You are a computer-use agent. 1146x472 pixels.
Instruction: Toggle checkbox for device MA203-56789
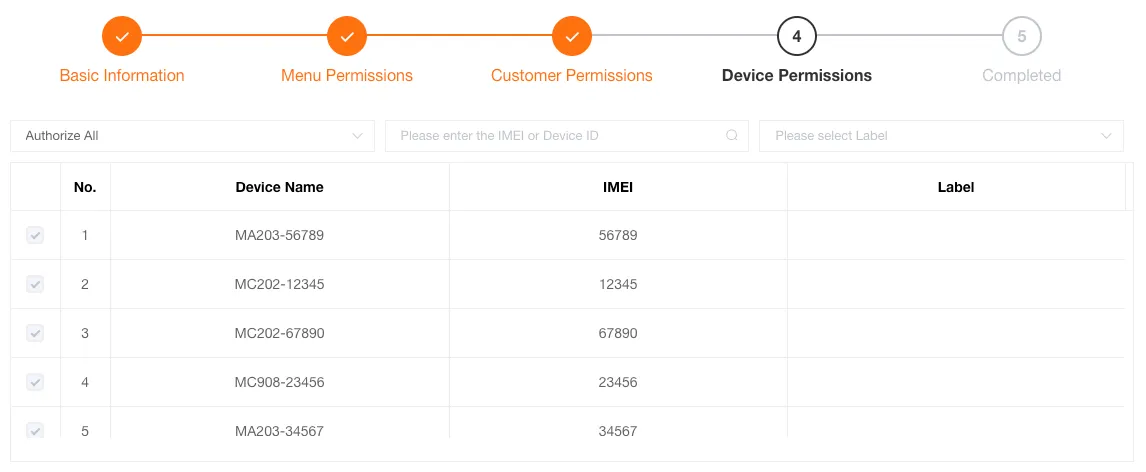click(x=35, y=236)
